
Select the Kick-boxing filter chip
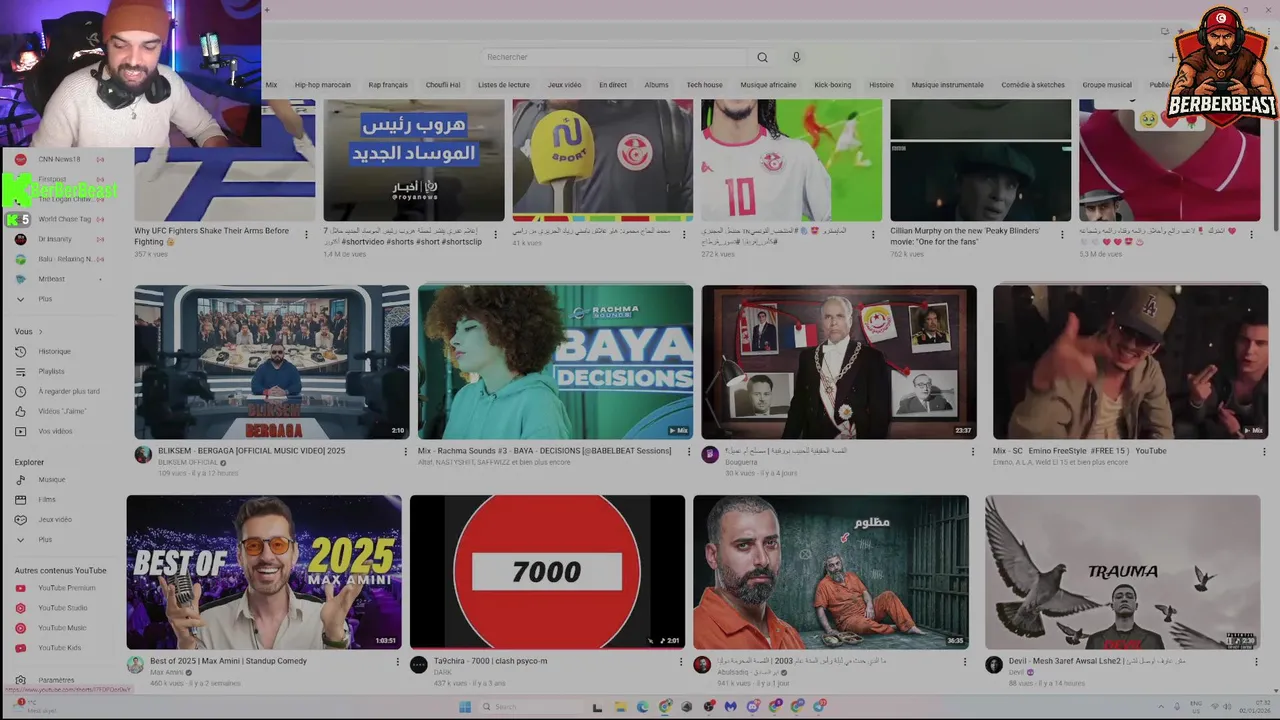pyautogui.click(x=832, y=85)
